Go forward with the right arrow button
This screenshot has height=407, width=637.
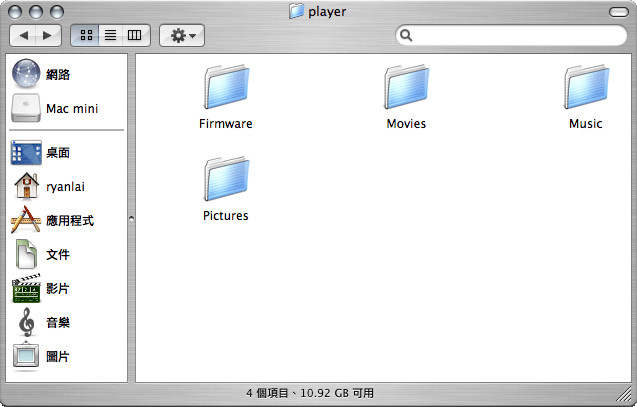(48, 36)
